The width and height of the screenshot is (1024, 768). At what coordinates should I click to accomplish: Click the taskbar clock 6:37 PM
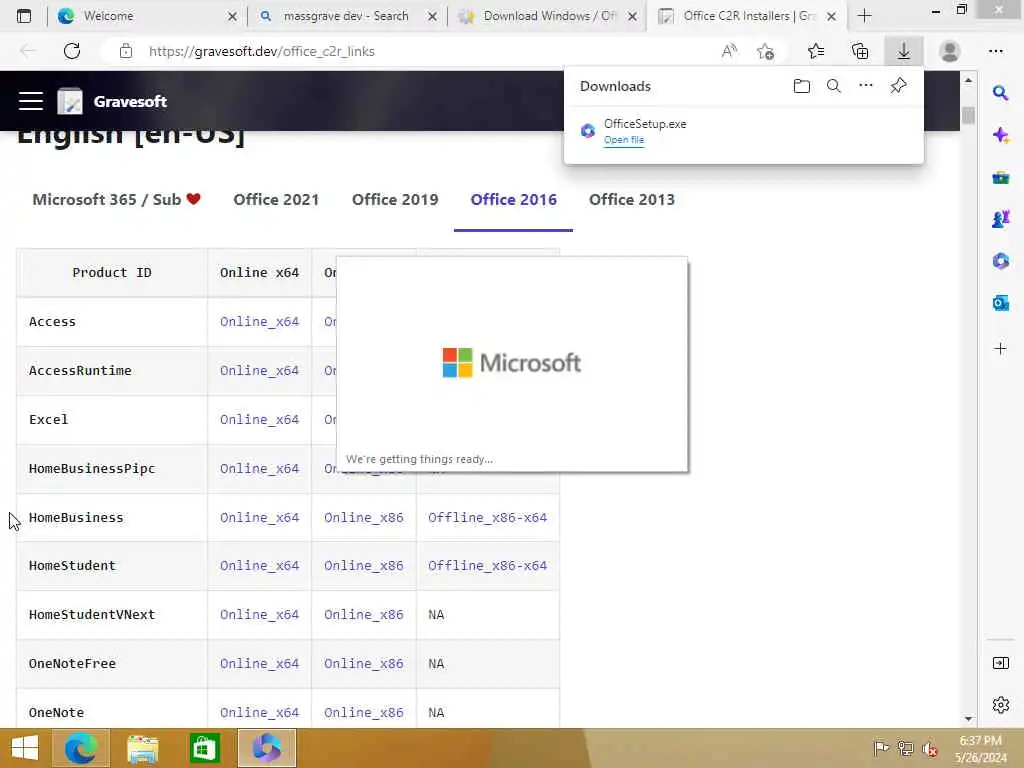click(980, 748)
